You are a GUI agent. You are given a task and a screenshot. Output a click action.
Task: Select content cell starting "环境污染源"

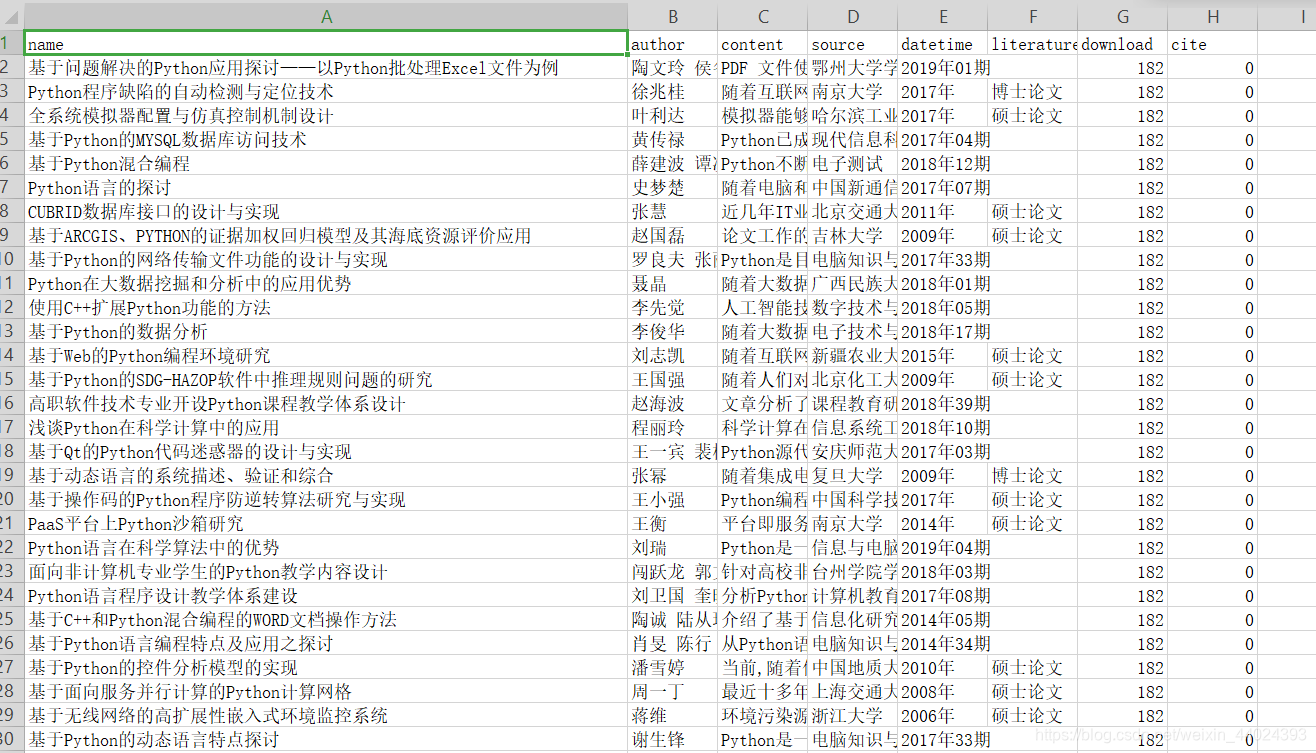point(763,716)
